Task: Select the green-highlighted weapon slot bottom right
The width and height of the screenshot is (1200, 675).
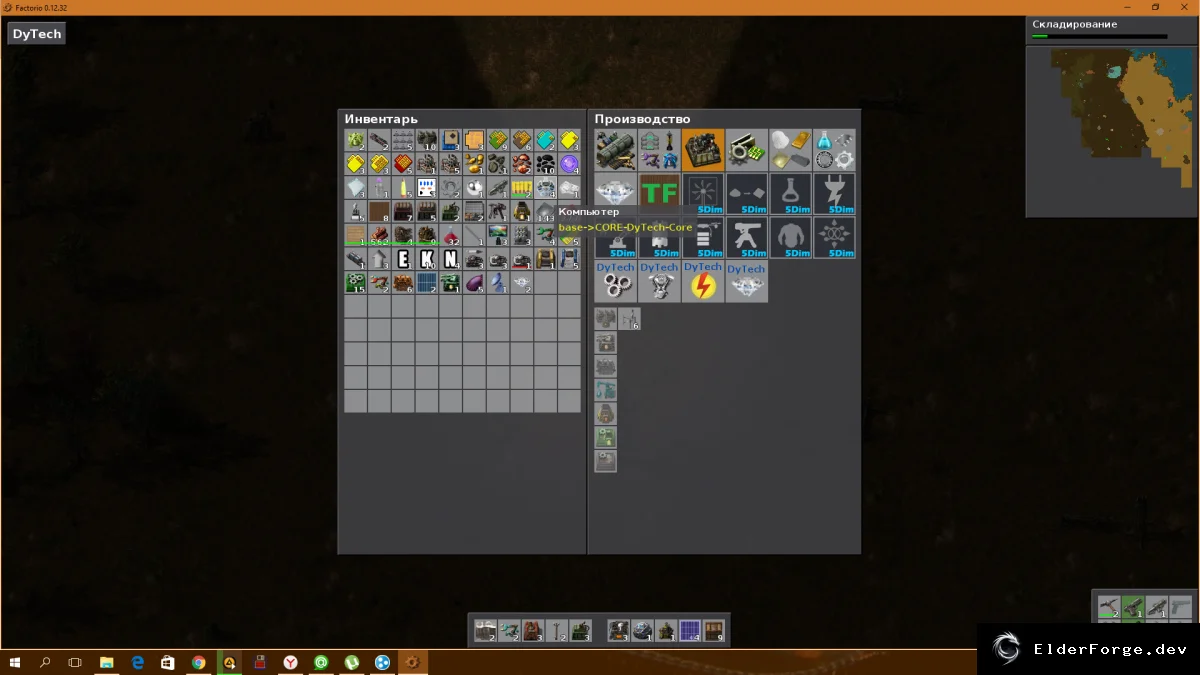Action: pos(1132,606)
